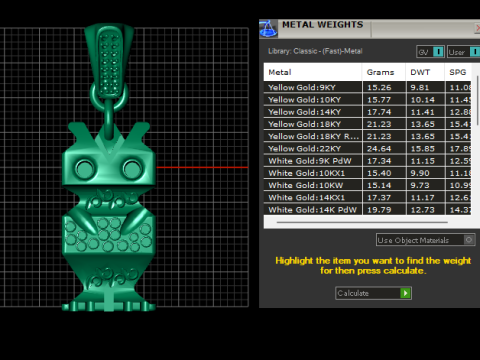Select the White Gold:14K PdW row

click(x=367, y=210)
